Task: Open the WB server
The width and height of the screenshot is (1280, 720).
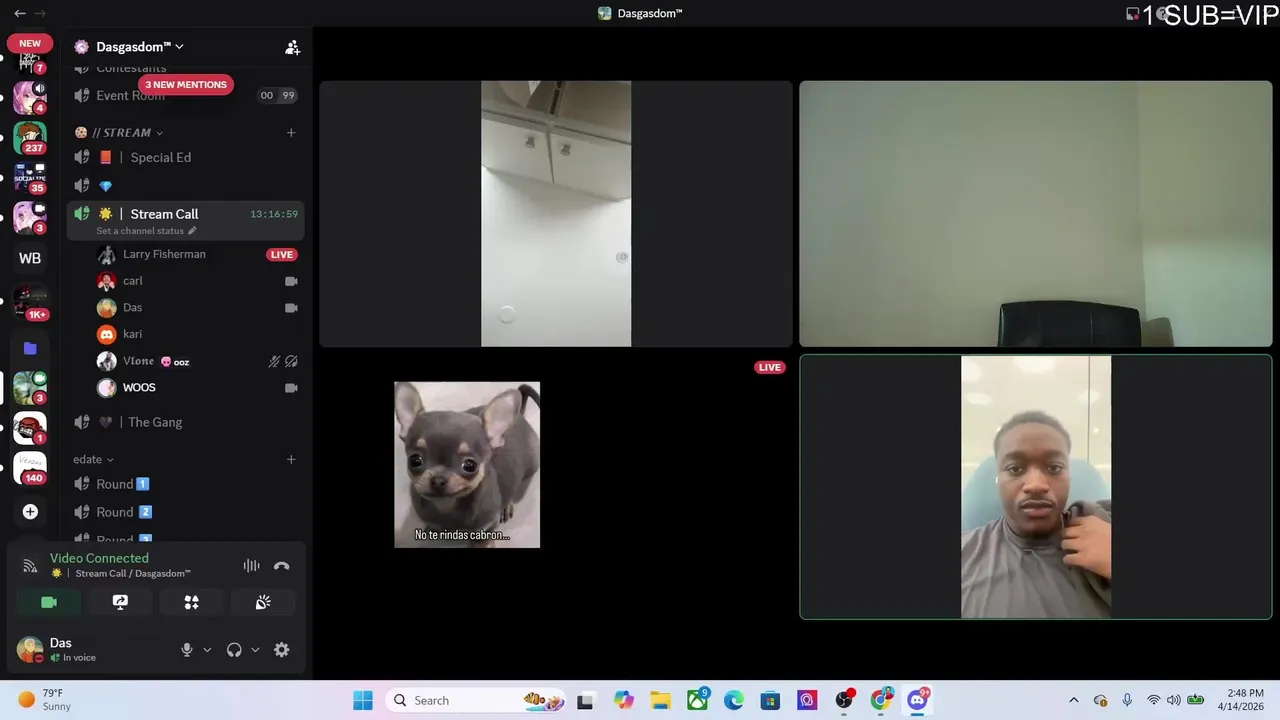Action: (x=30, y=258)
